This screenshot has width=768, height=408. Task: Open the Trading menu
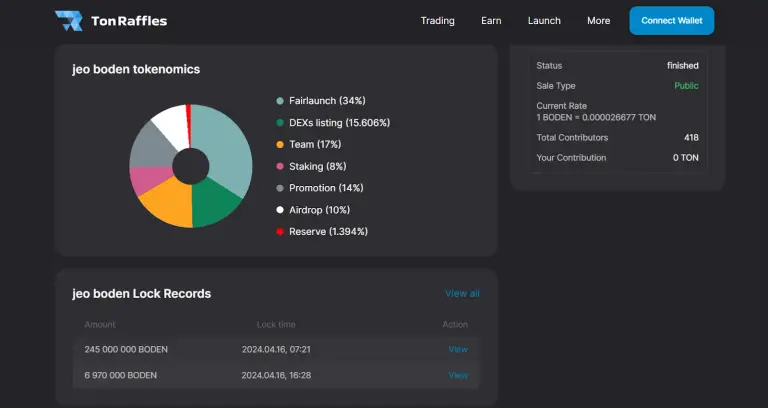[x=437, y=21]
